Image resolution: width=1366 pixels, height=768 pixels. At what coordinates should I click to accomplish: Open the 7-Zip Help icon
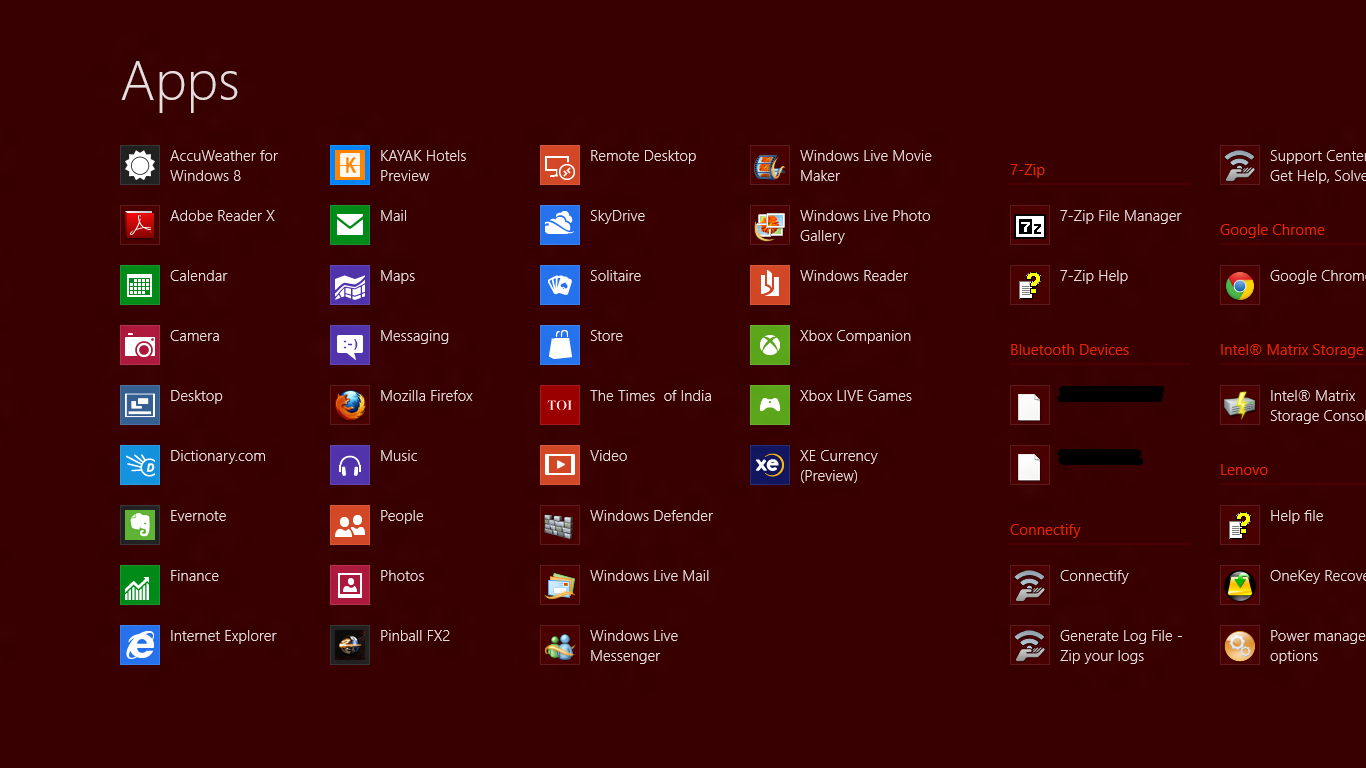pyautogui.click(x=1030, y=285)
